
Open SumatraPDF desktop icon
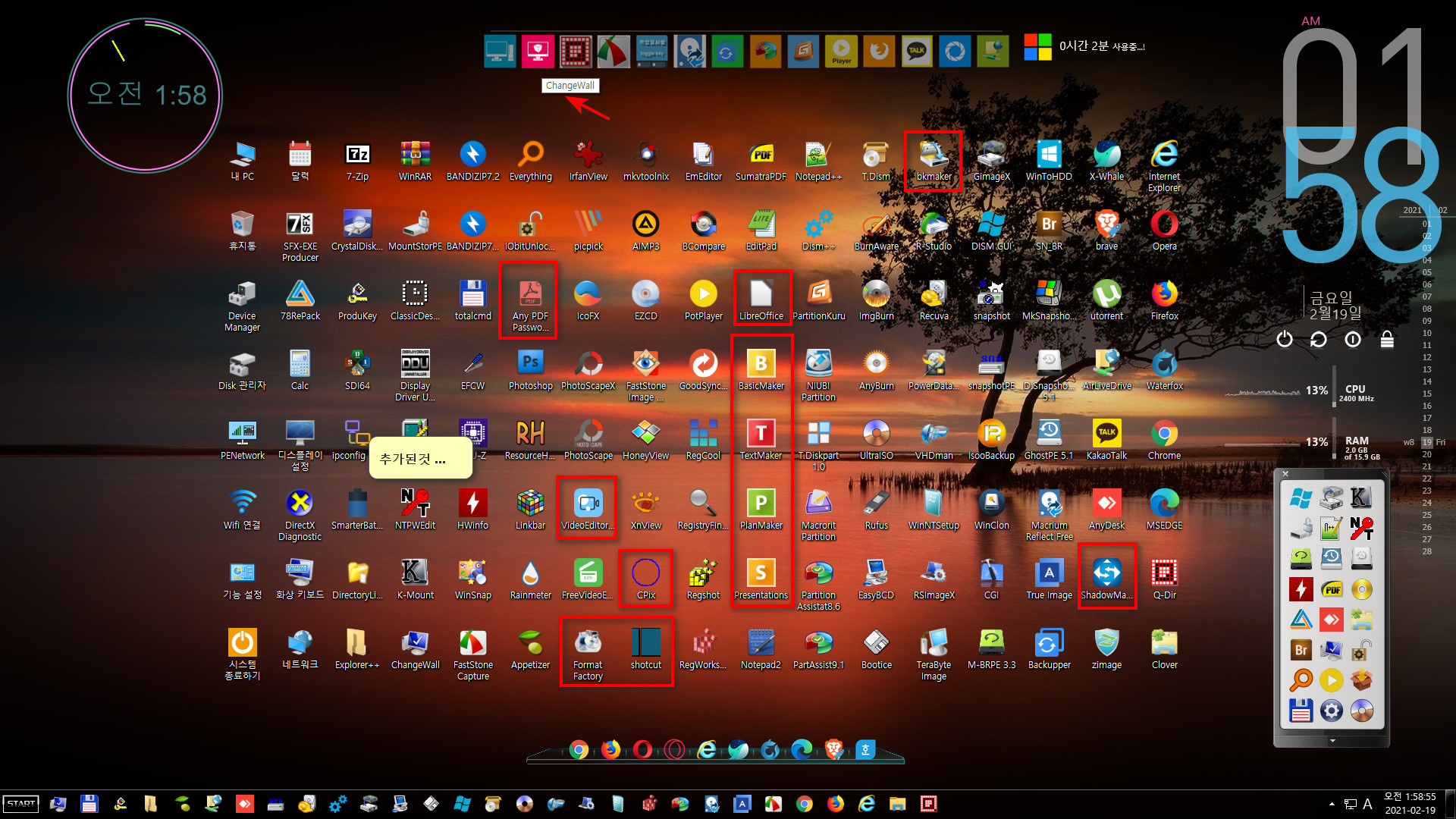pos(761,161)
